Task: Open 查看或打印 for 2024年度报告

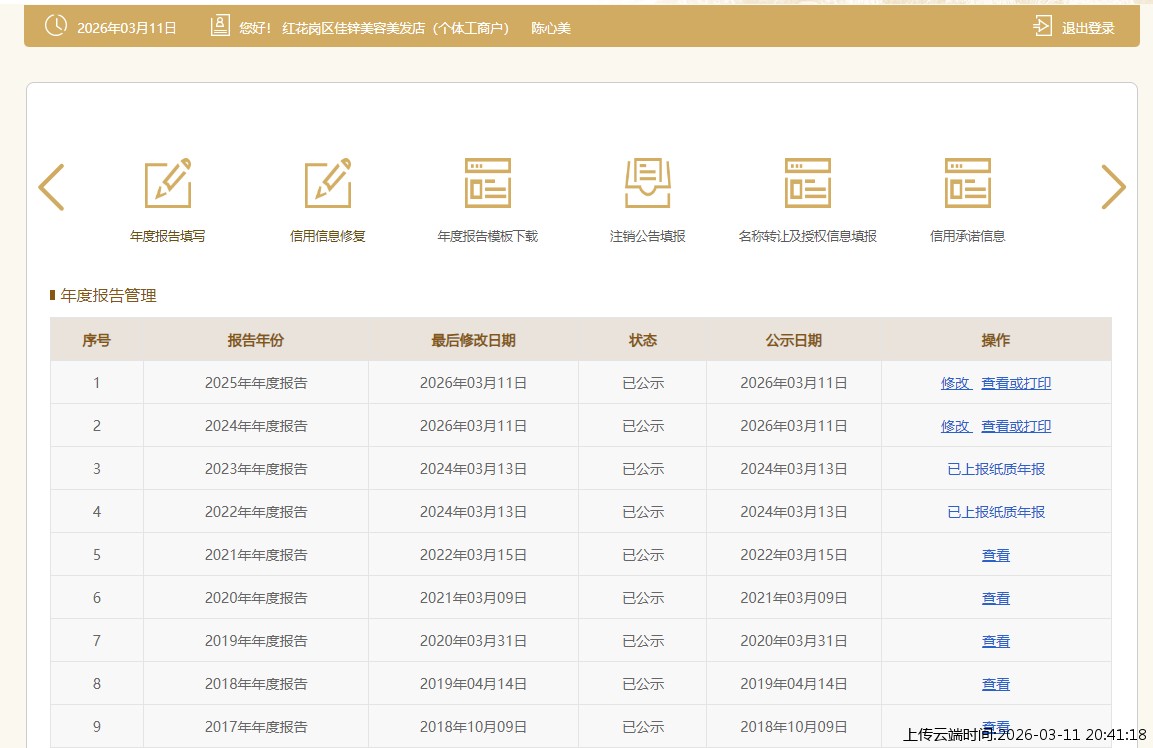Action: coord(1016,426)
